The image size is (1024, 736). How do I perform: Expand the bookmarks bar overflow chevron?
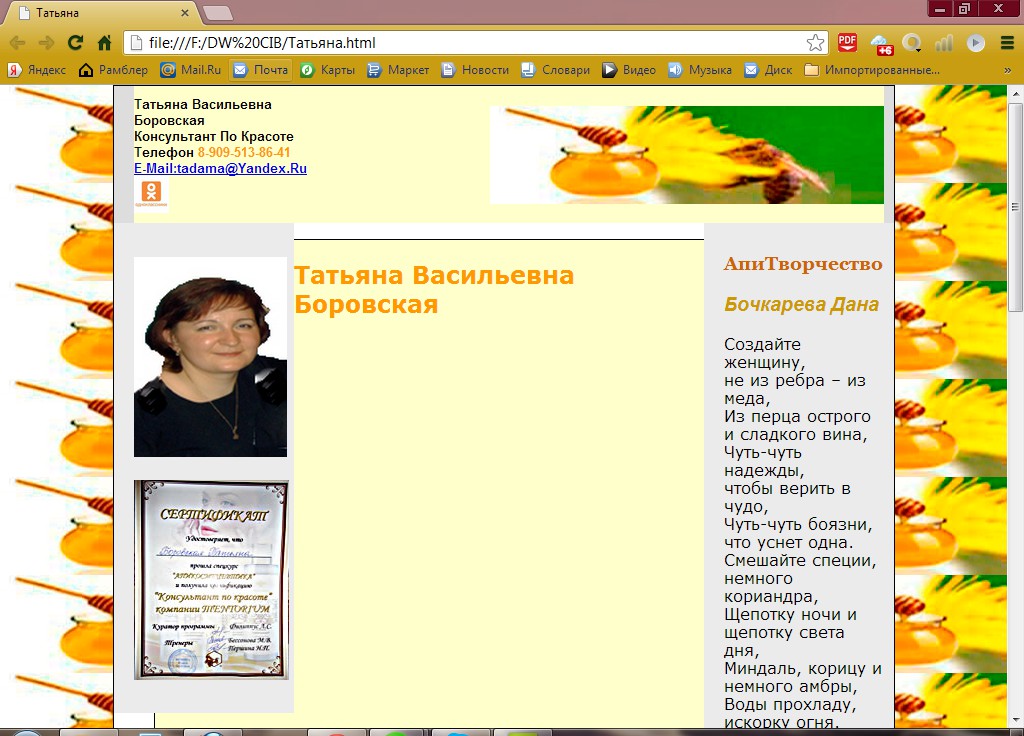(x=1008, y=70)
